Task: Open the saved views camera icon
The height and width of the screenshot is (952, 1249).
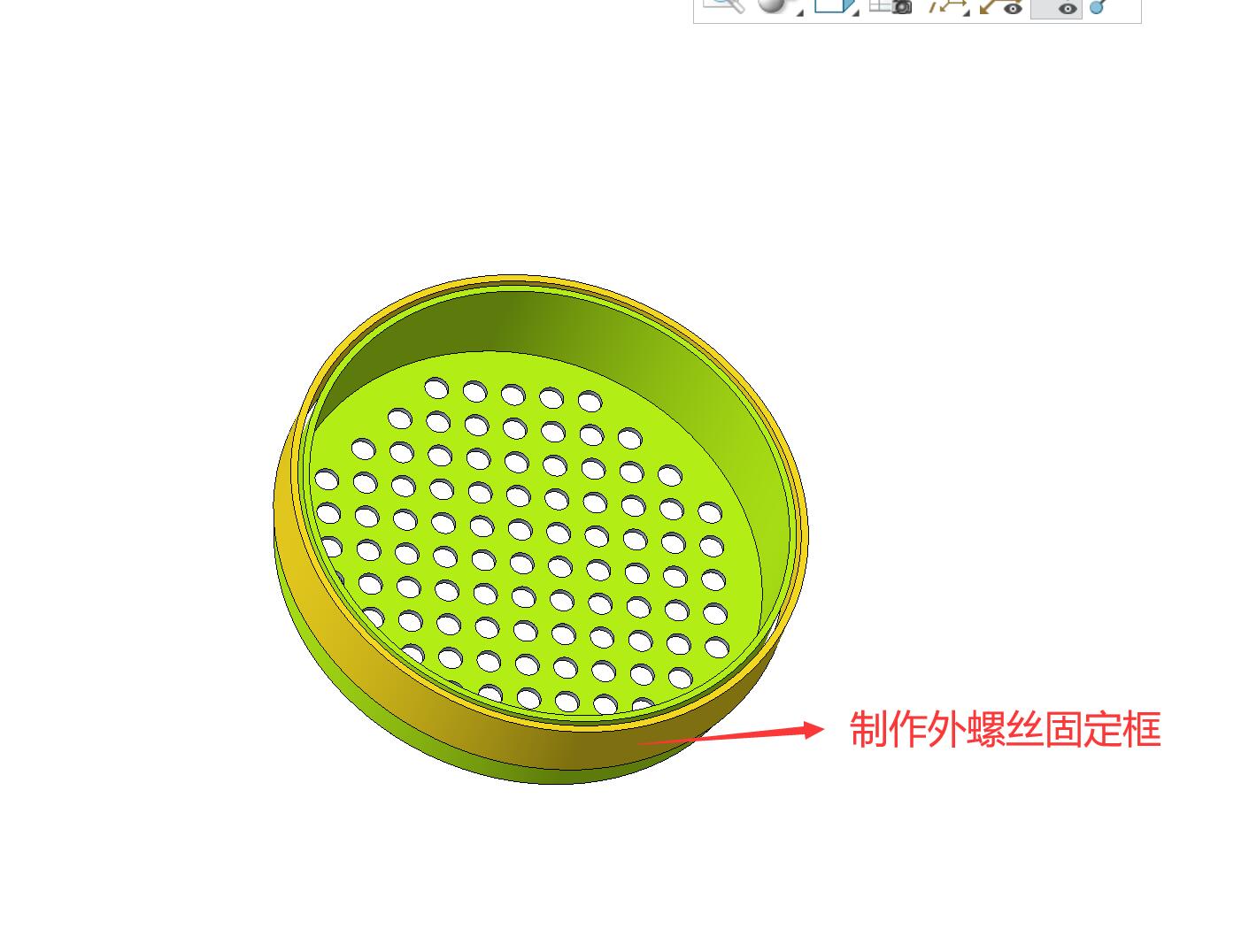Action: (891, 5)
